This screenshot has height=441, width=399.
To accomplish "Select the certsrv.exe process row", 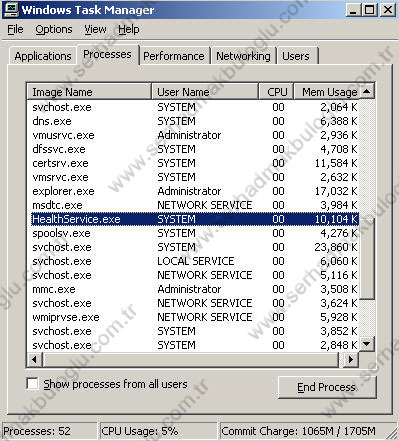I will coord(195,163).
